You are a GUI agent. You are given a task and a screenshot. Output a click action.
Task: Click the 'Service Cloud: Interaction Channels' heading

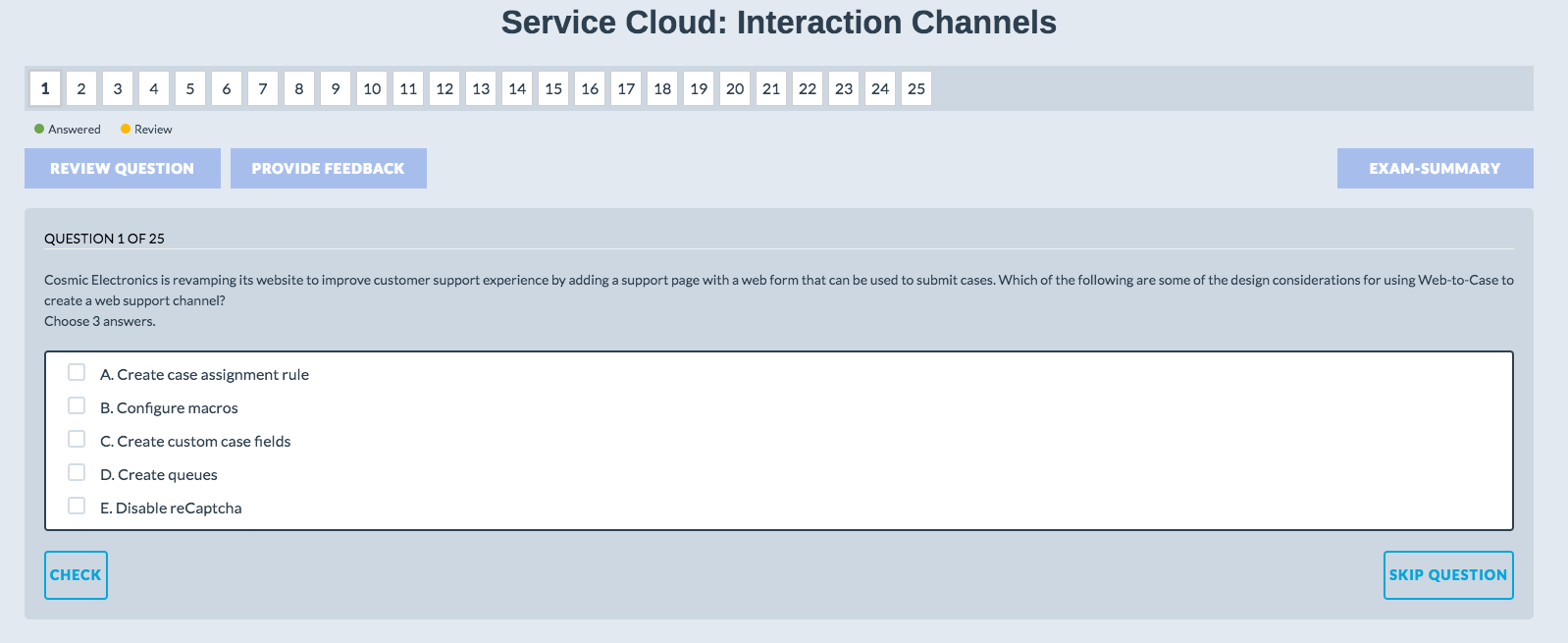[779, 23]
